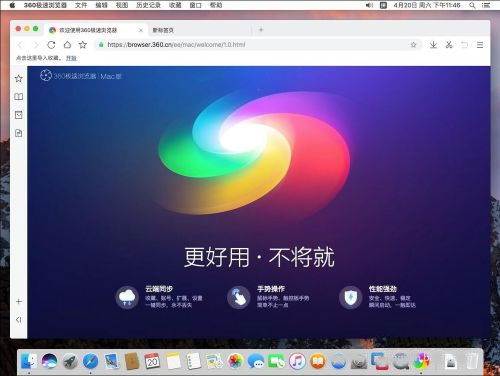Open the 文件 menu in menu bar
This screenshot has height=376, width=500.
pyautogui.click(x=81, y=5)
